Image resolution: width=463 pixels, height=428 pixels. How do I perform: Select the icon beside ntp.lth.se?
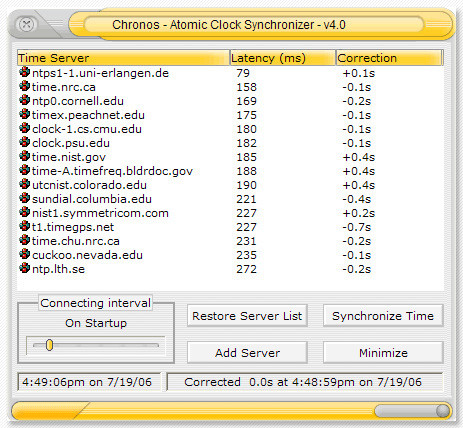(25, 268)
